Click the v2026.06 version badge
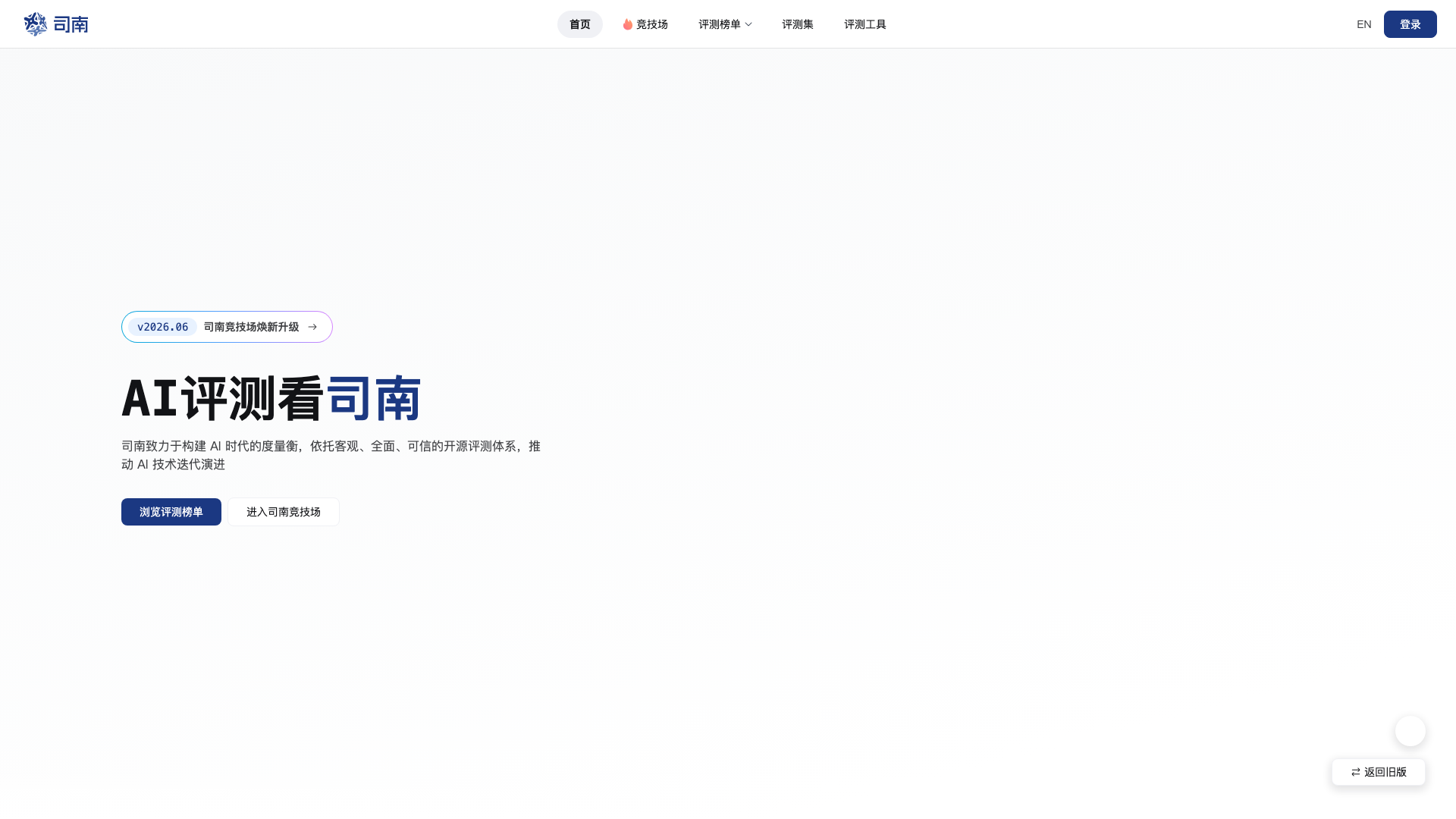Screen dimensions: 1456x819 163,327
